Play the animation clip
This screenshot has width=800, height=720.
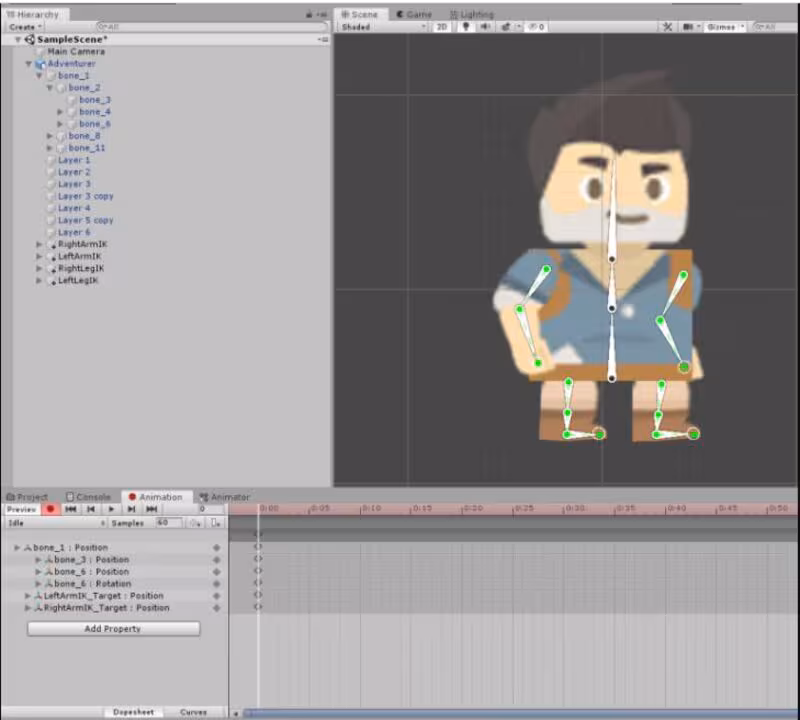111,509
